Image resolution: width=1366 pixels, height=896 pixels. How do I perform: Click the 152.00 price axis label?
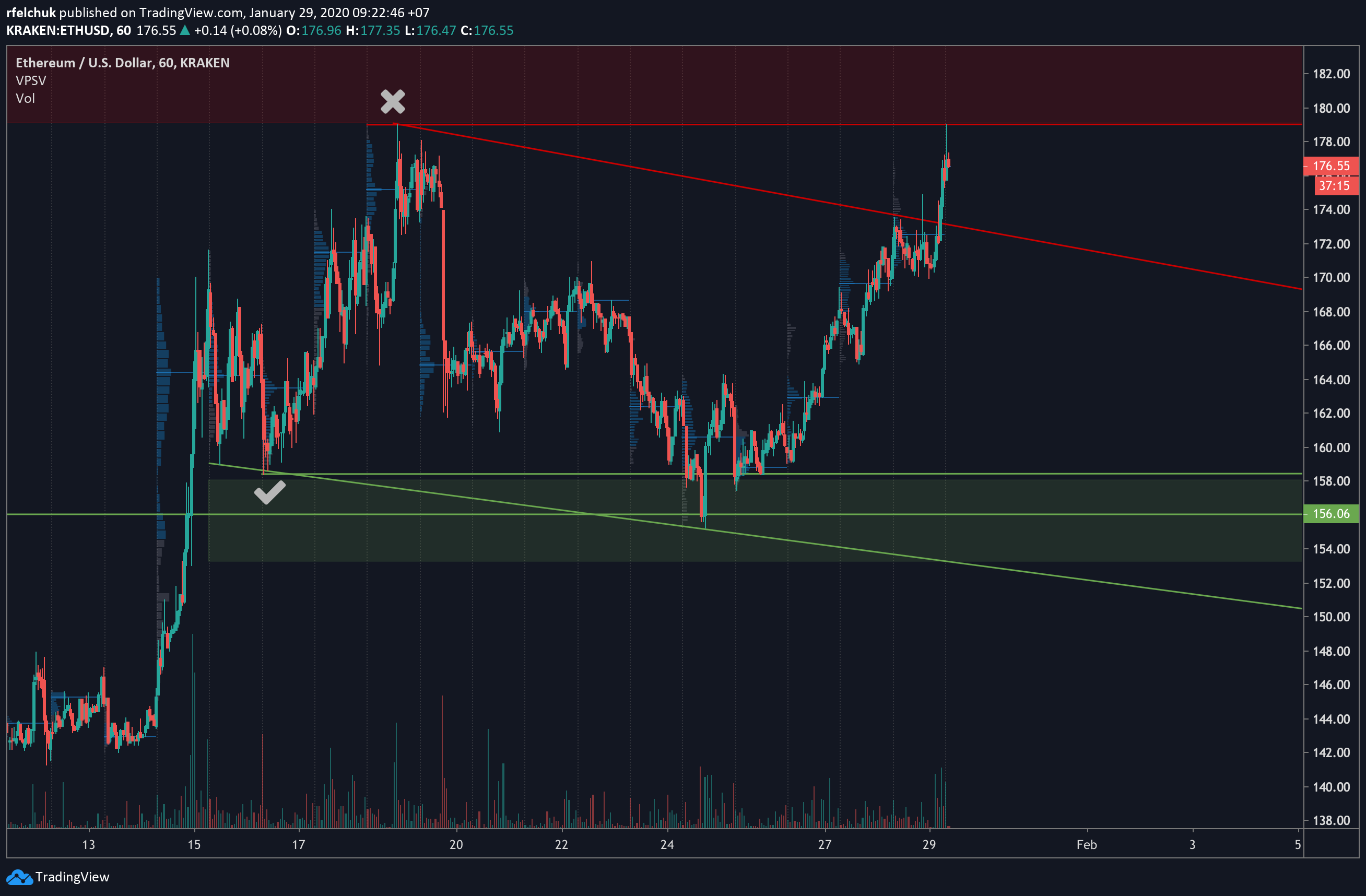[1332, 583]
